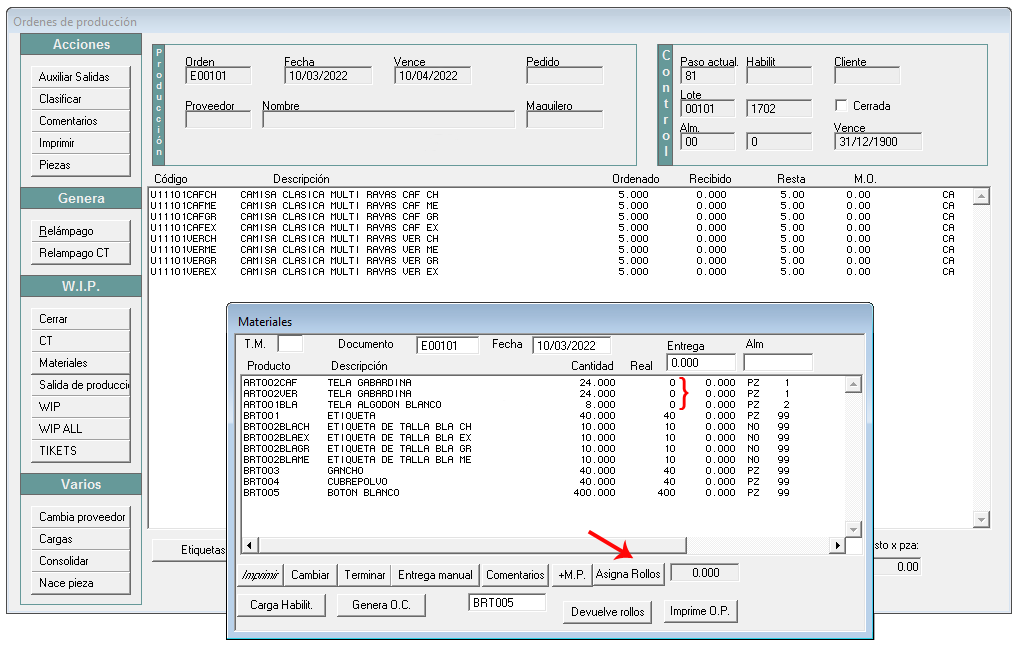Image resolution: width=1025 pixels, height=649 pixels.
Task: Toggle the Cerrada checkbox
Action: tap(841, 105)
